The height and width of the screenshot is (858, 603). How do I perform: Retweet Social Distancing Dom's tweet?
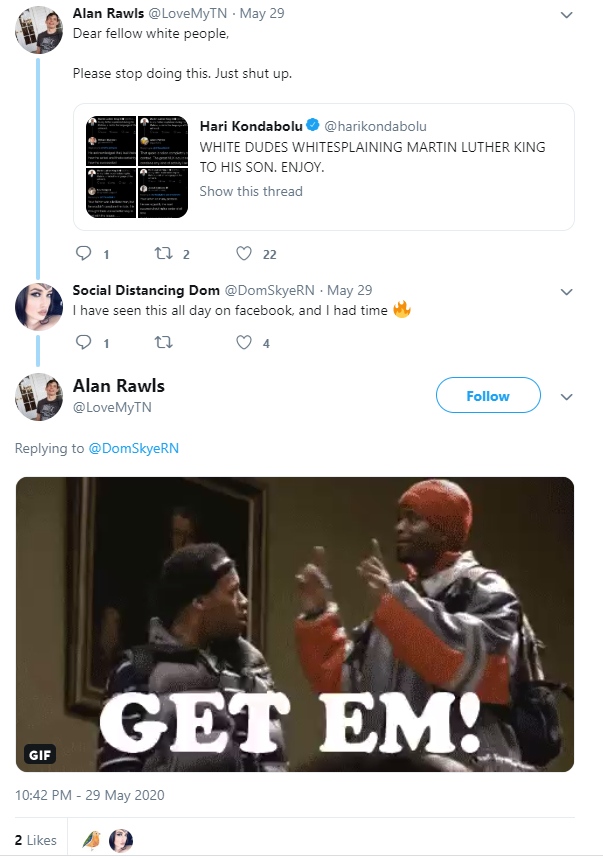point(163,343)
